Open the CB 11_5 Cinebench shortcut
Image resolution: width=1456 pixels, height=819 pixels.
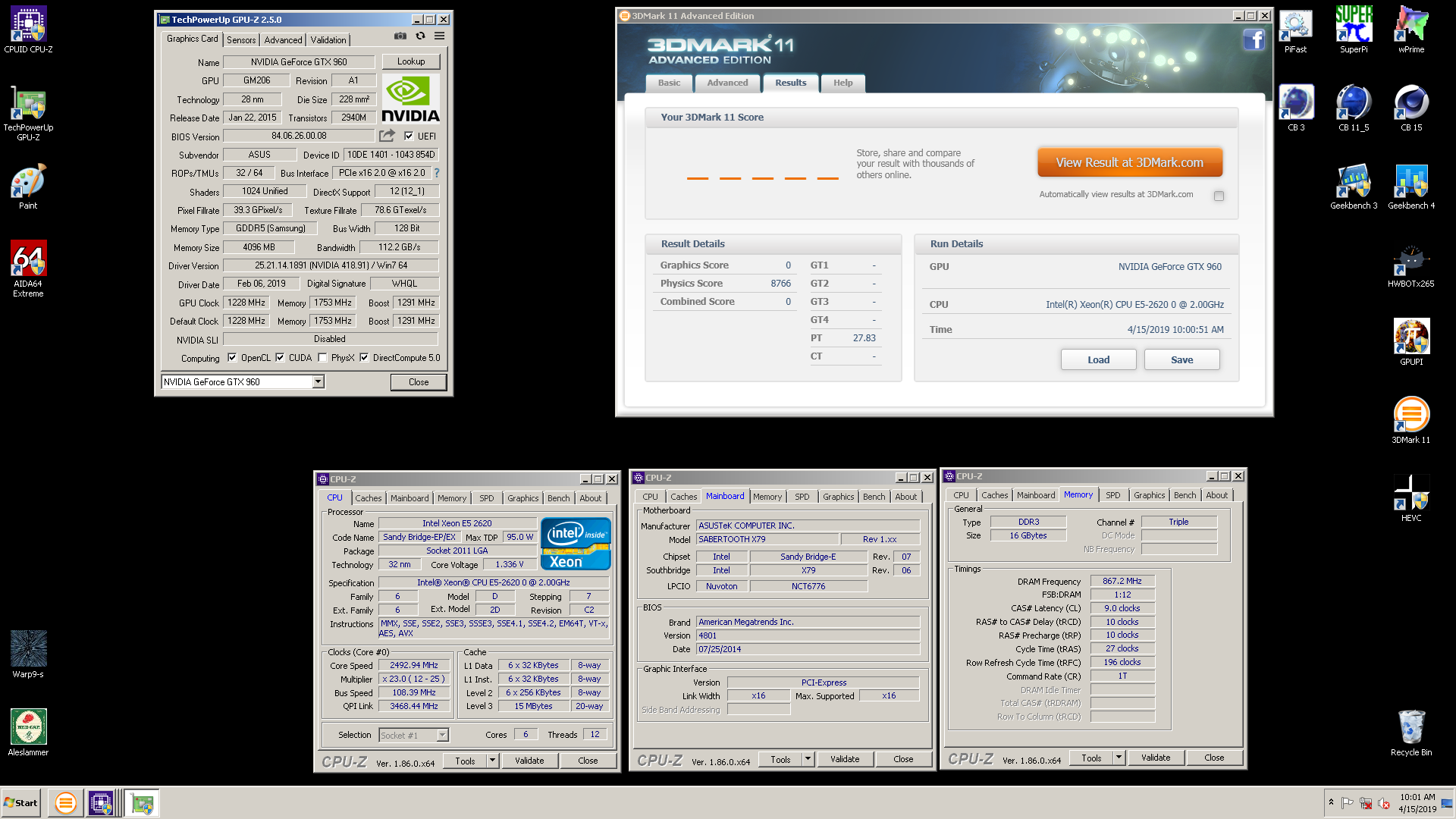click(1354, 108)
